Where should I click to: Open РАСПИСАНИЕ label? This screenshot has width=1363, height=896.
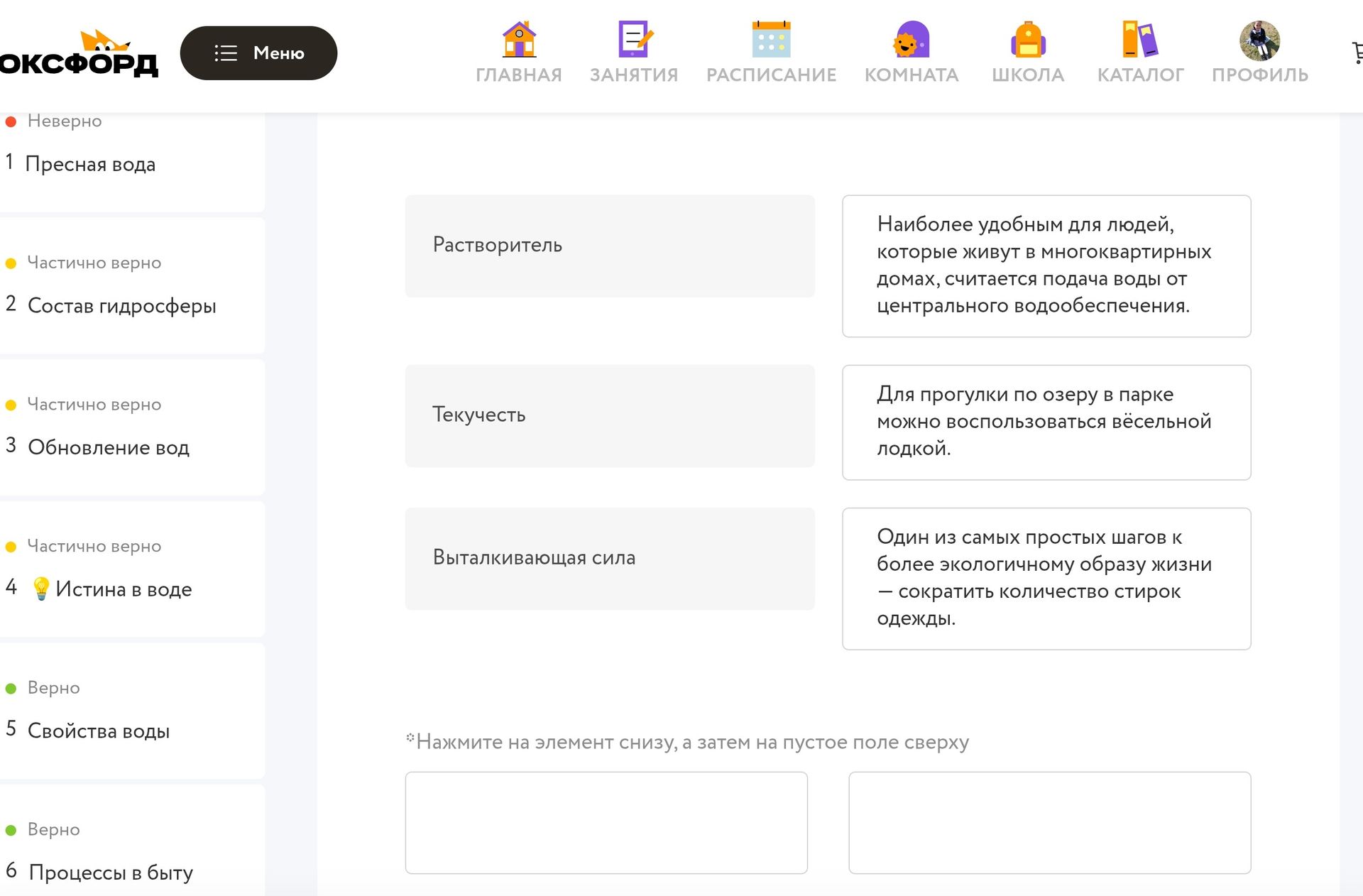[x=771, y=75]
